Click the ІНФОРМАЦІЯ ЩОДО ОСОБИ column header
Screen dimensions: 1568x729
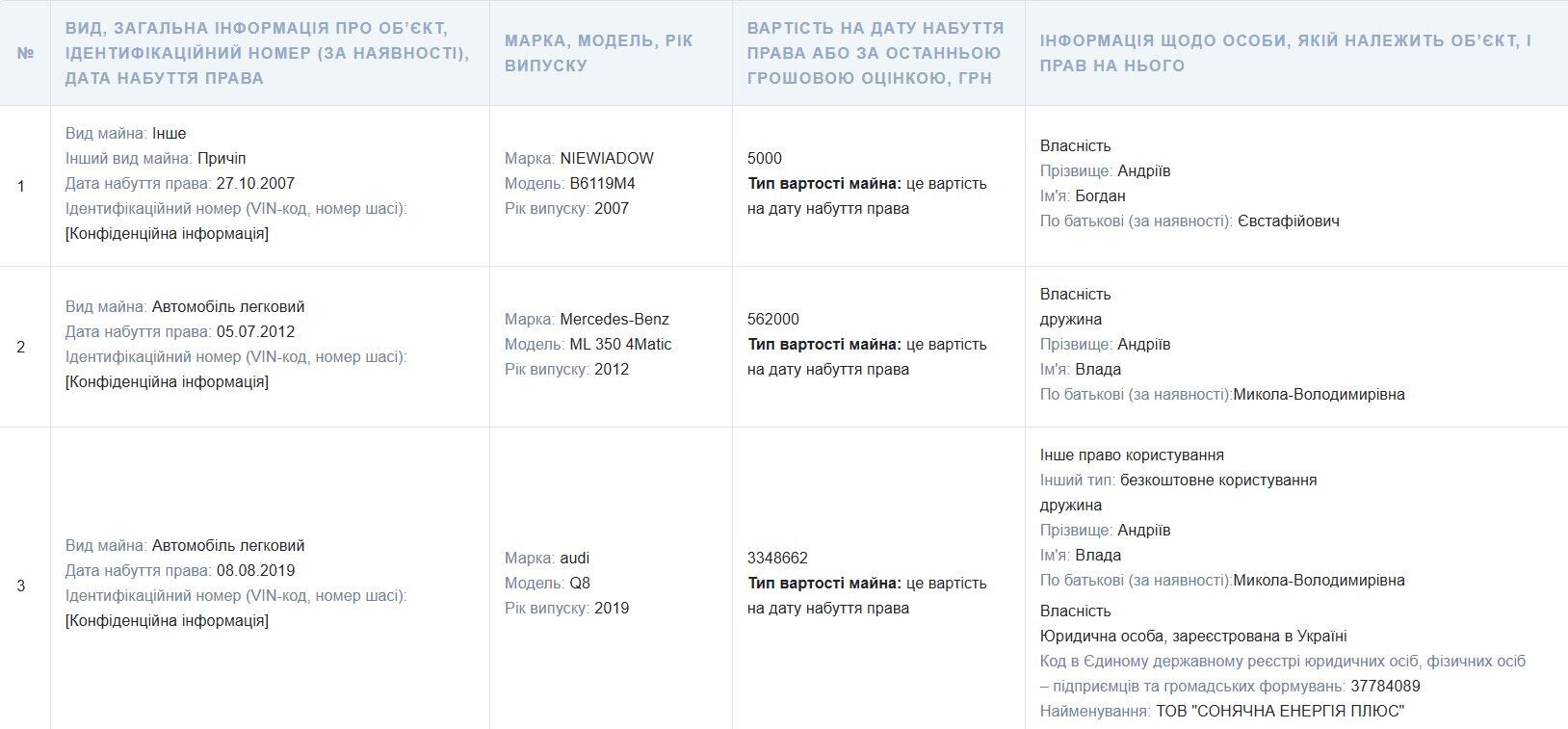(x=1285, y=53)
